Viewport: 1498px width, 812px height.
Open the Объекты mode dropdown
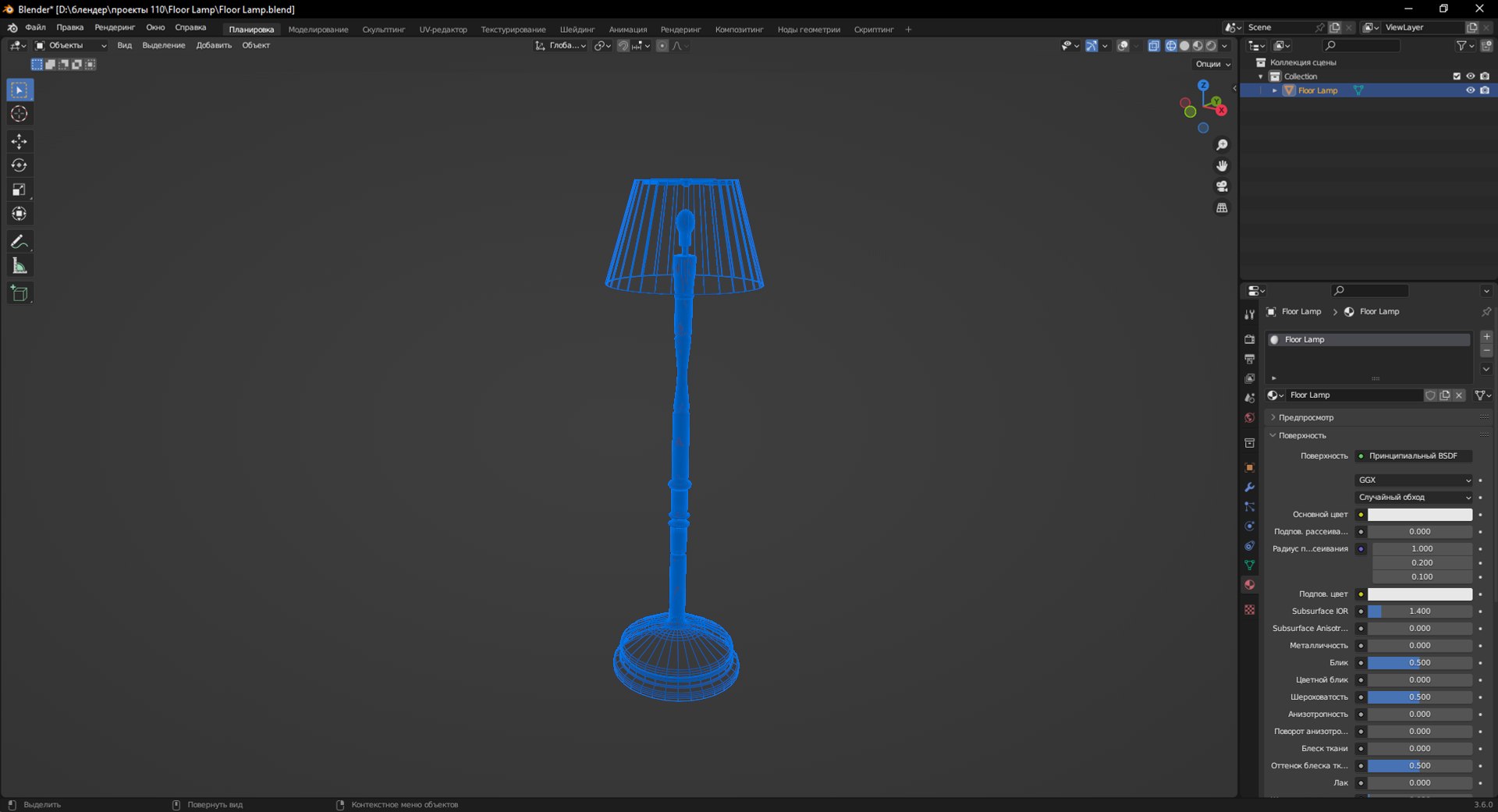tap(71, 45)
